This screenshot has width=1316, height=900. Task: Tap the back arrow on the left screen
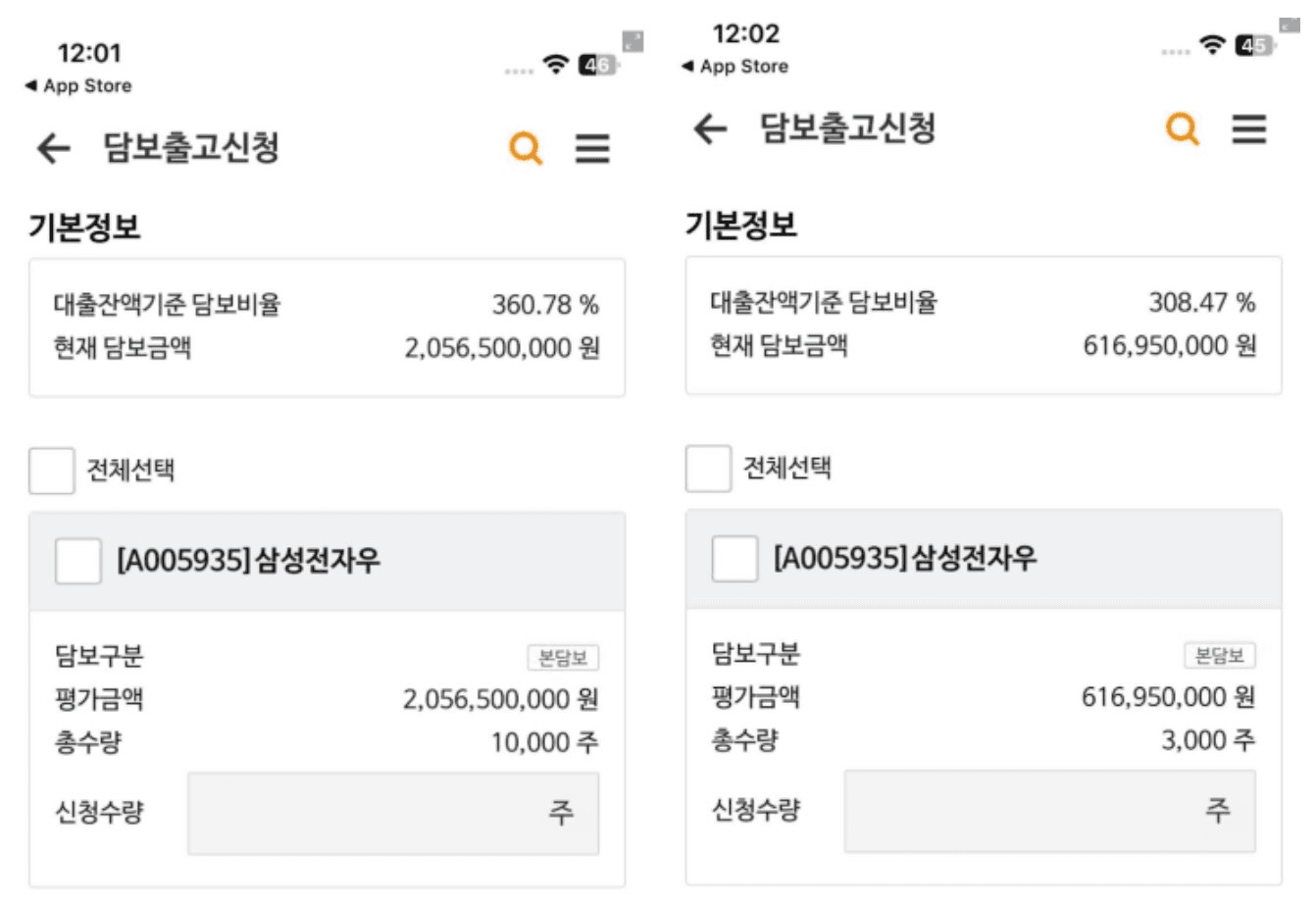54,149
